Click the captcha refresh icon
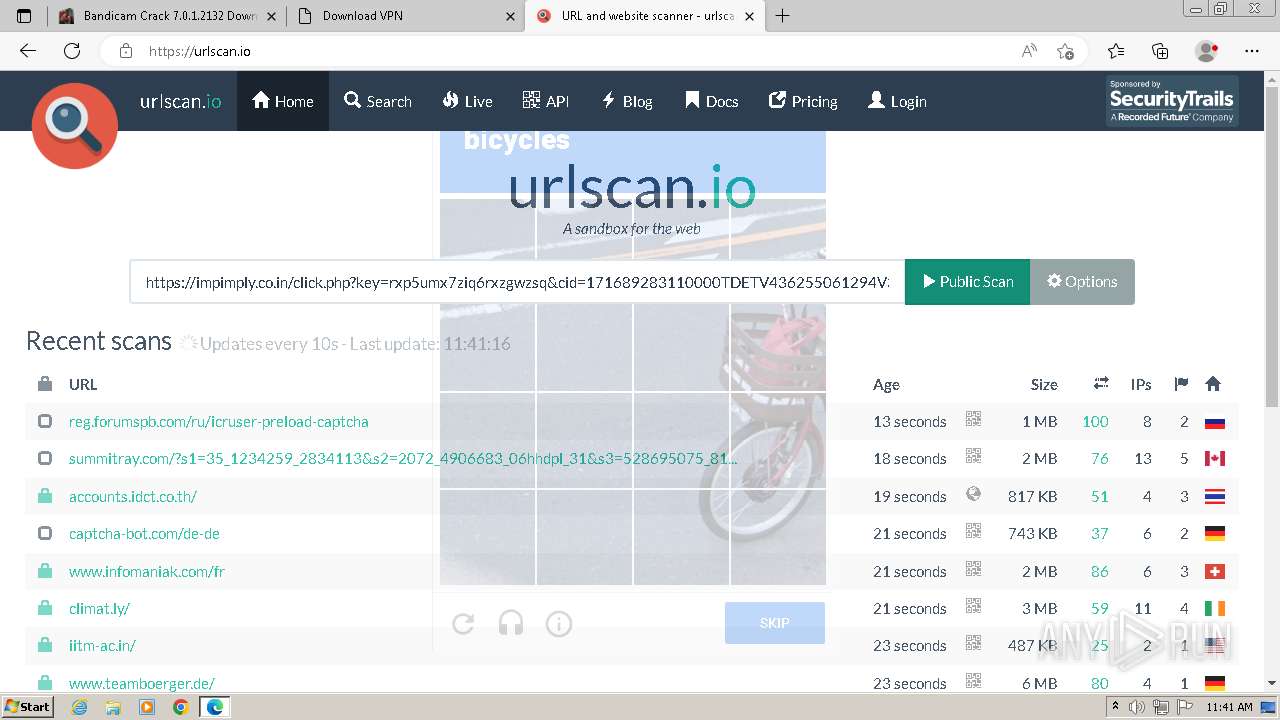Viewport: 1280px width, 720px height. point(463,624)
